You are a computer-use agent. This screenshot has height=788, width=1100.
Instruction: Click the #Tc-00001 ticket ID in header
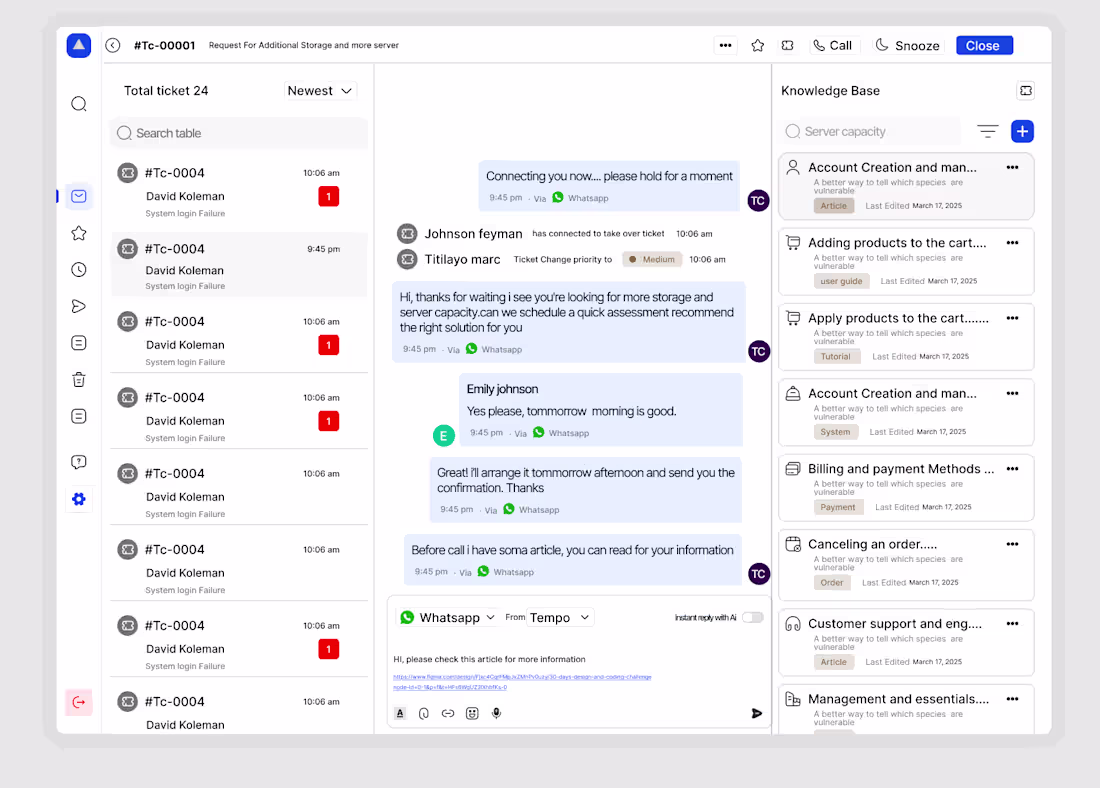[164, 46]
